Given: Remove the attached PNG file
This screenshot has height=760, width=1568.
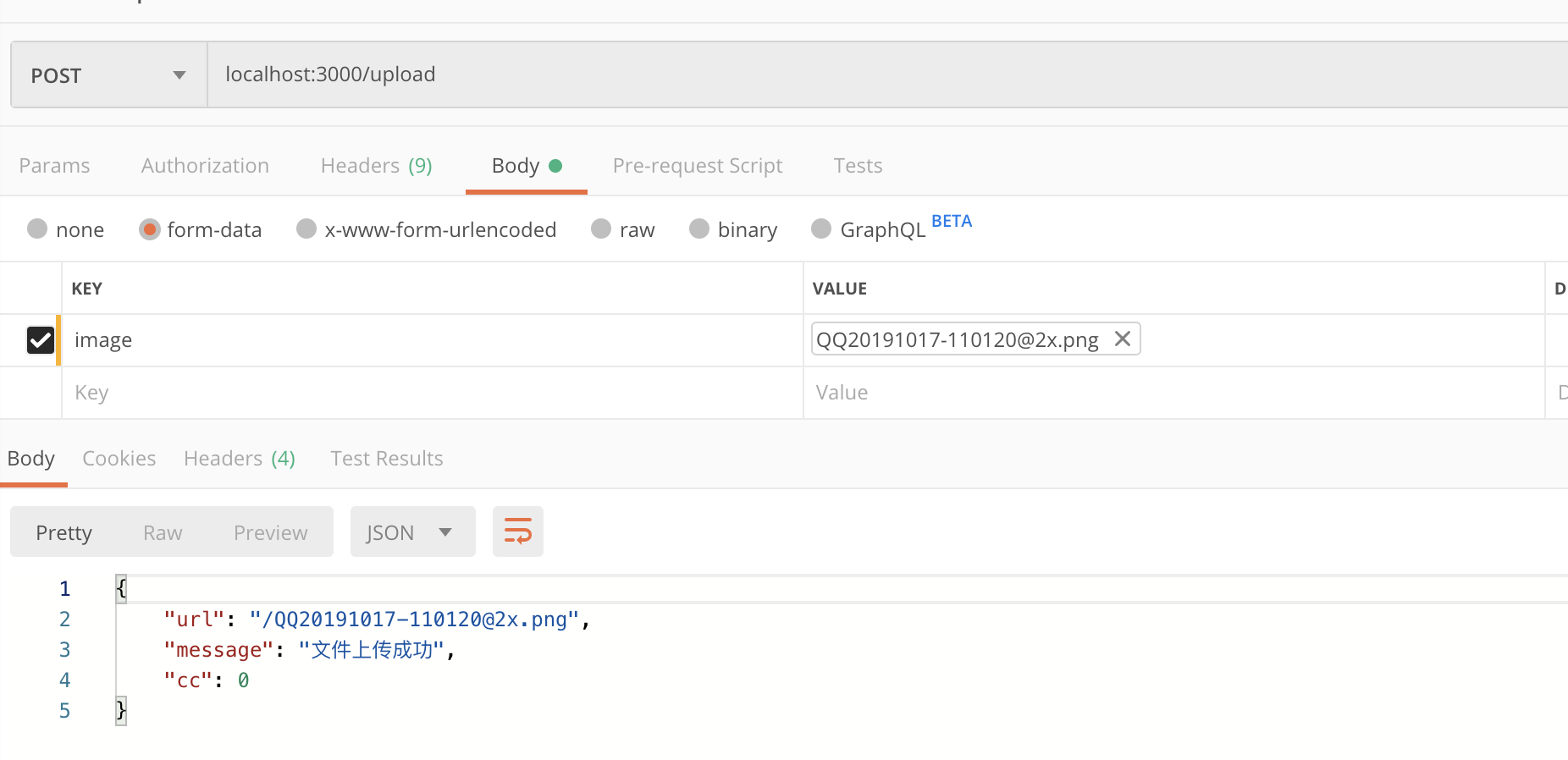Looking at the screenshot, I should pyautogui.click(x=1123, y=339).
